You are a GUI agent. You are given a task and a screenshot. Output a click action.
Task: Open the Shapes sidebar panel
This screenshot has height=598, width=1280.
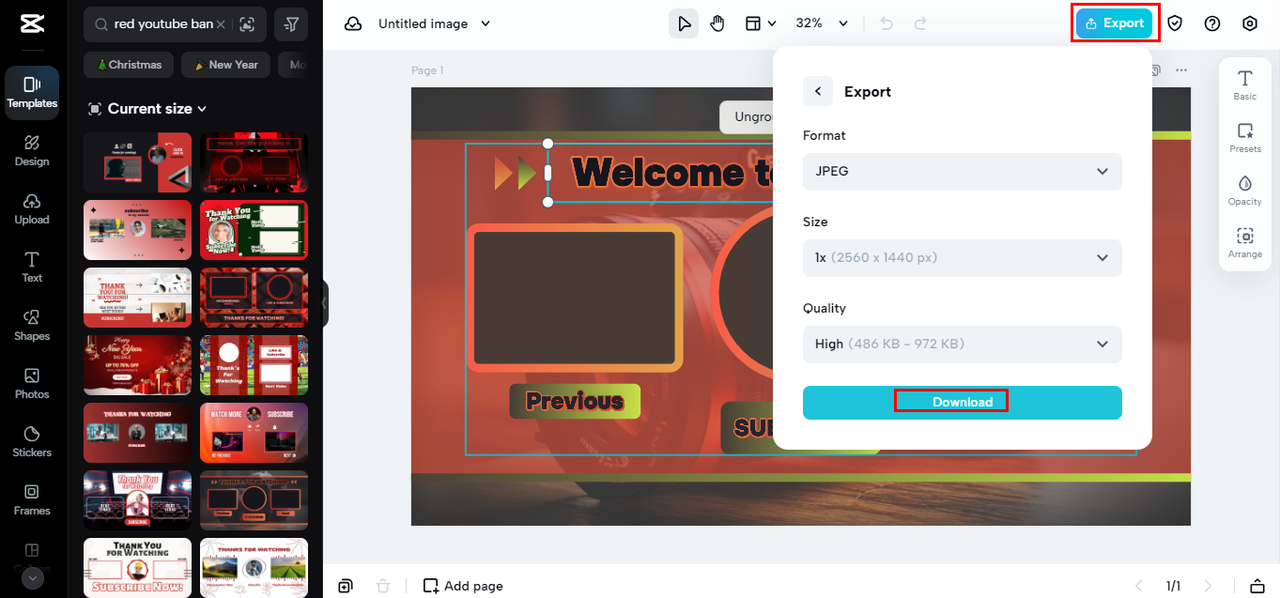tap(32, 325)
